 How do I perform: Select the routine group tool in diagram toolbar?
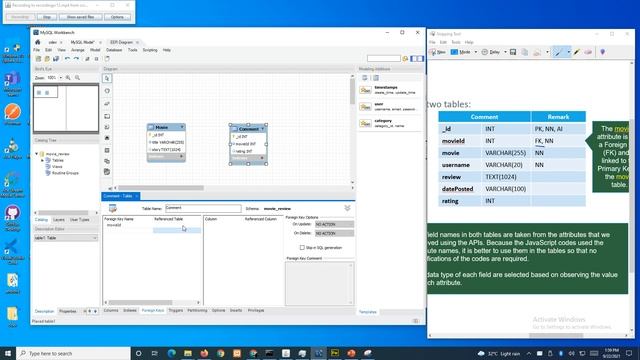point(107,172)
